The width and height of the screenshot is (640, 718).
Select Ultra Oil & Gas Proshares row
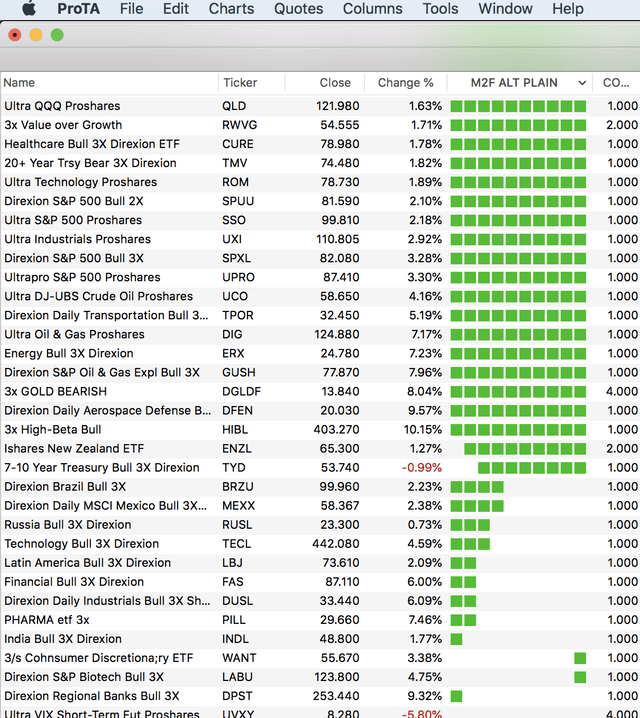pyautogui.click(x=320, y=334)
